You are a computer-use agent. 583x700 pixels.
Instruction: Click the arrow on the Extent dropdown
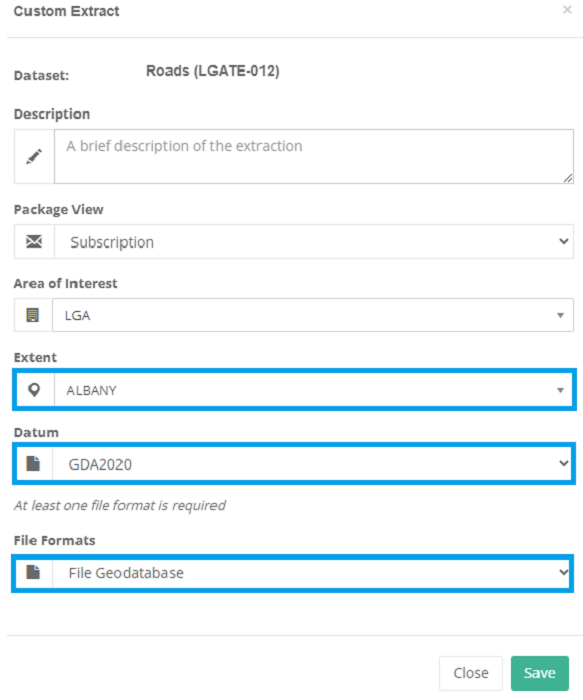560,390
